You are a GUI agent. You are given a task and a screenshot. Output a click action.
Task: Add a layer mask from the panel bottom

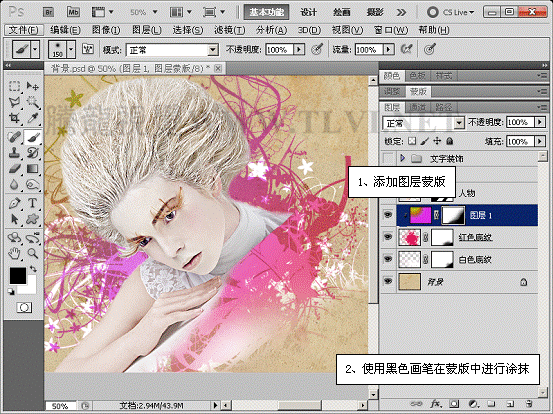454,403
